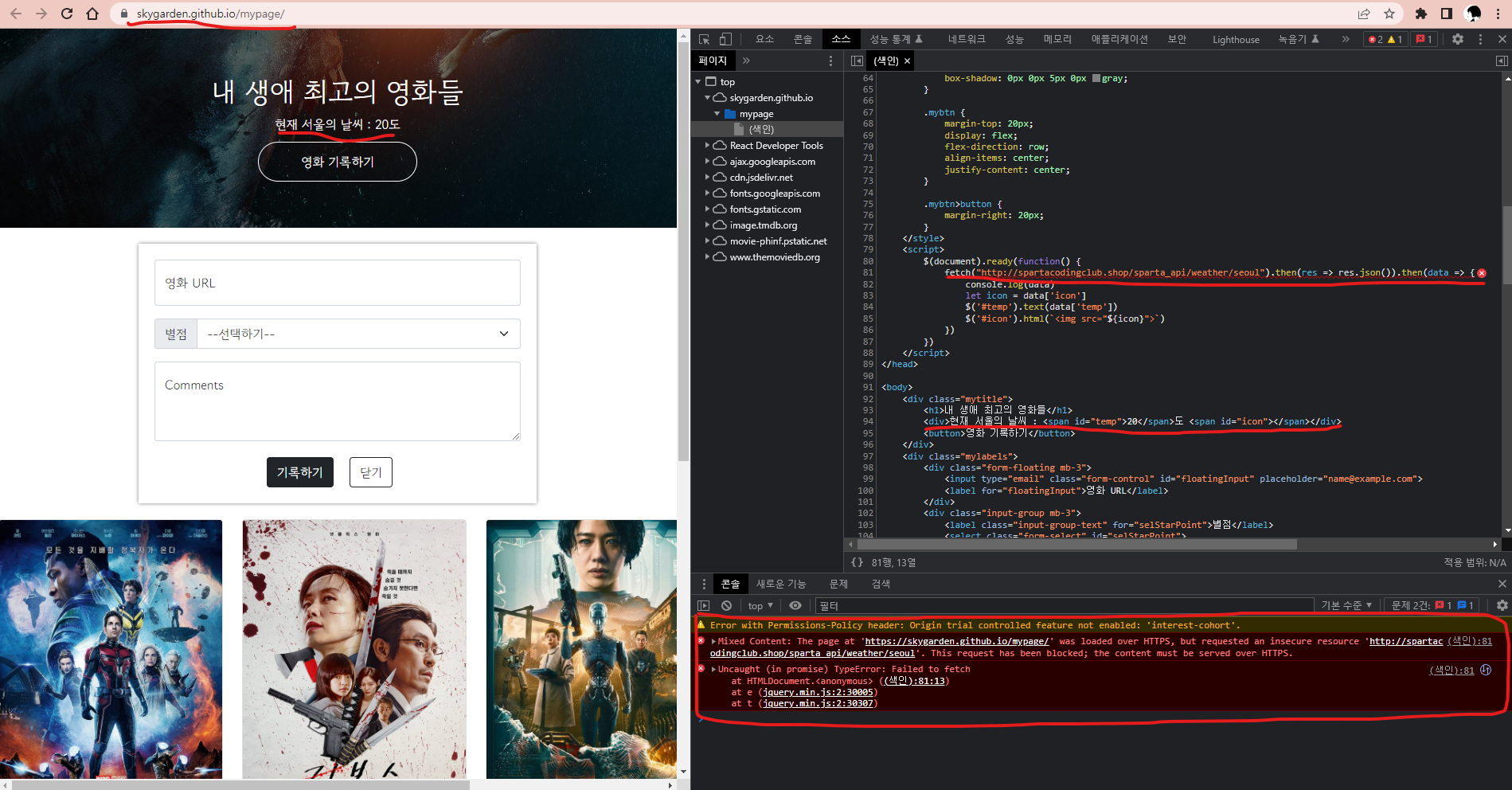Open the 문제 2건 issues link in console
1512x790 pixels.
[x=1433, y=605]
